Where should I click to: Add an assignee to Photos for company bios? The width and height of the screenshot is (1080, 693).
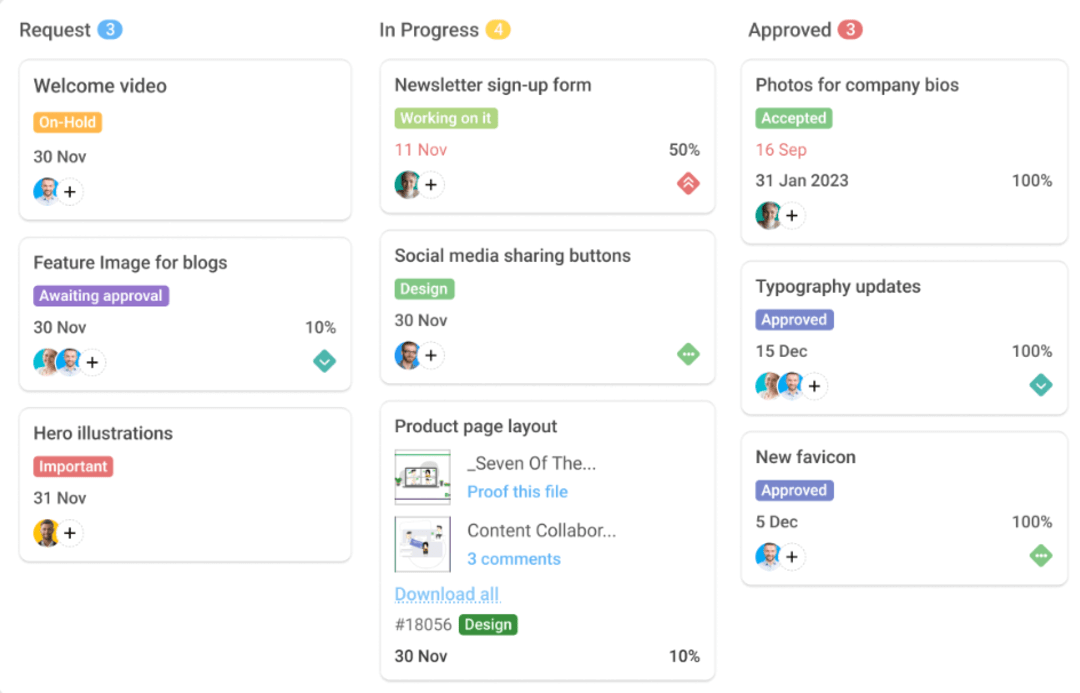(792, 216)
